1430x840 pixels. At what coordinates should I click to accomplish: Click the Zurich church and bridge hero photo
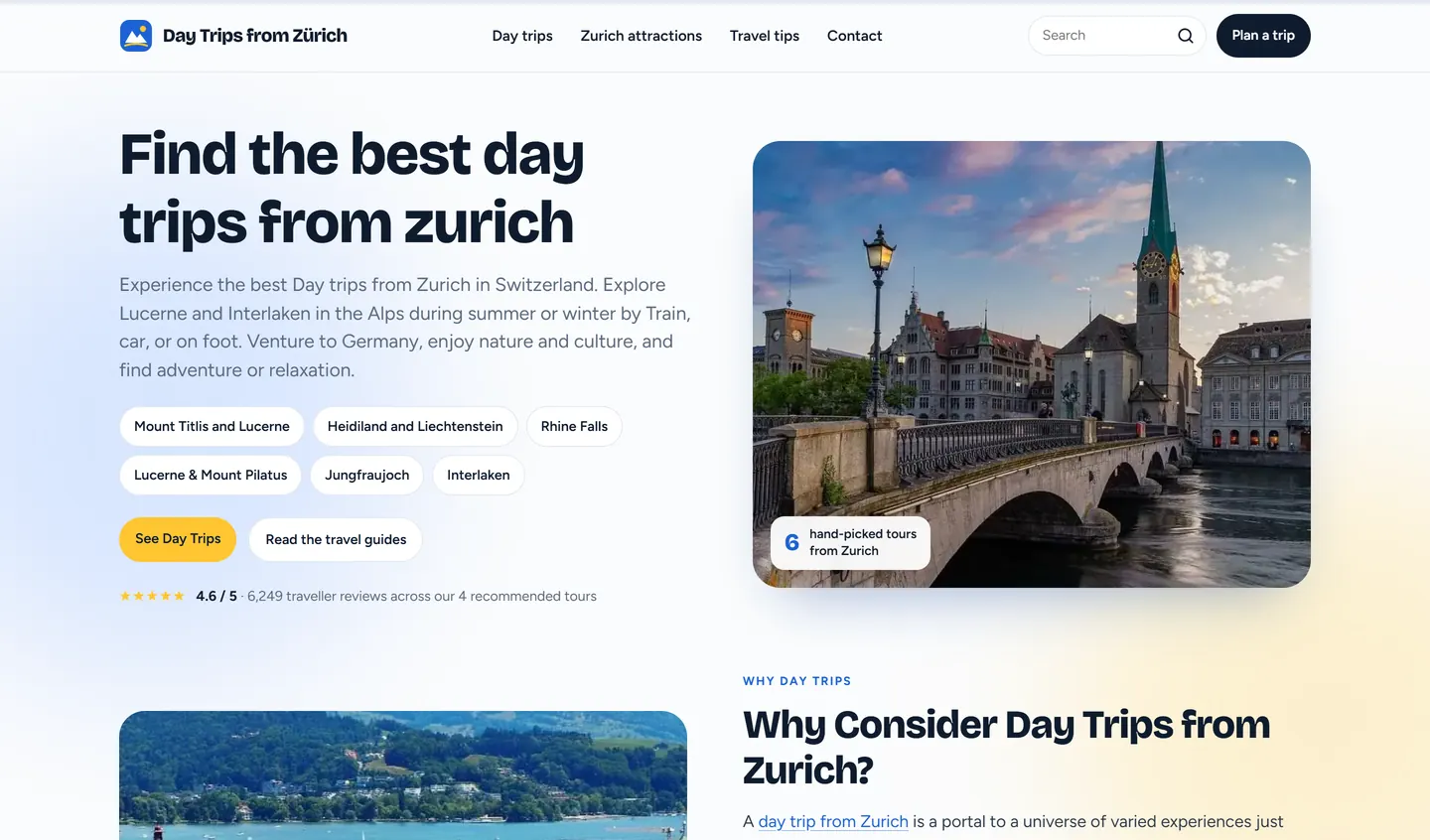coord(1032,363)
